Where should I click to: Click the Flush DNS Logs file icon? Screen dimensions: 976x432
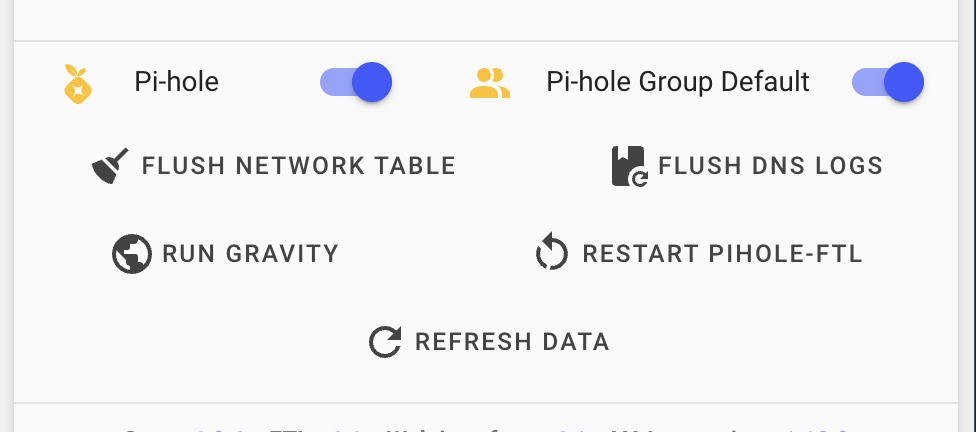pyautogui.click(x=629, y=166)
